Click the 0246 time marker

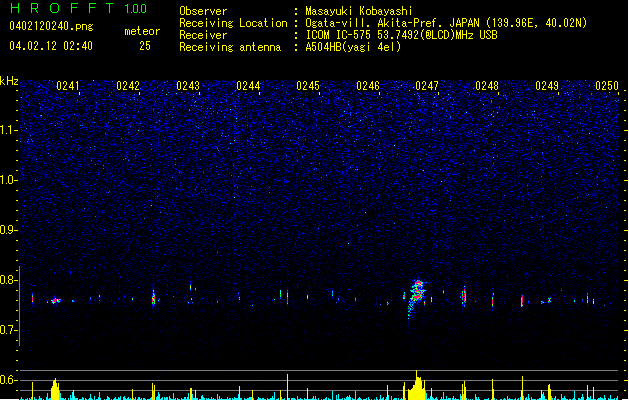click(x=368, y=85)
